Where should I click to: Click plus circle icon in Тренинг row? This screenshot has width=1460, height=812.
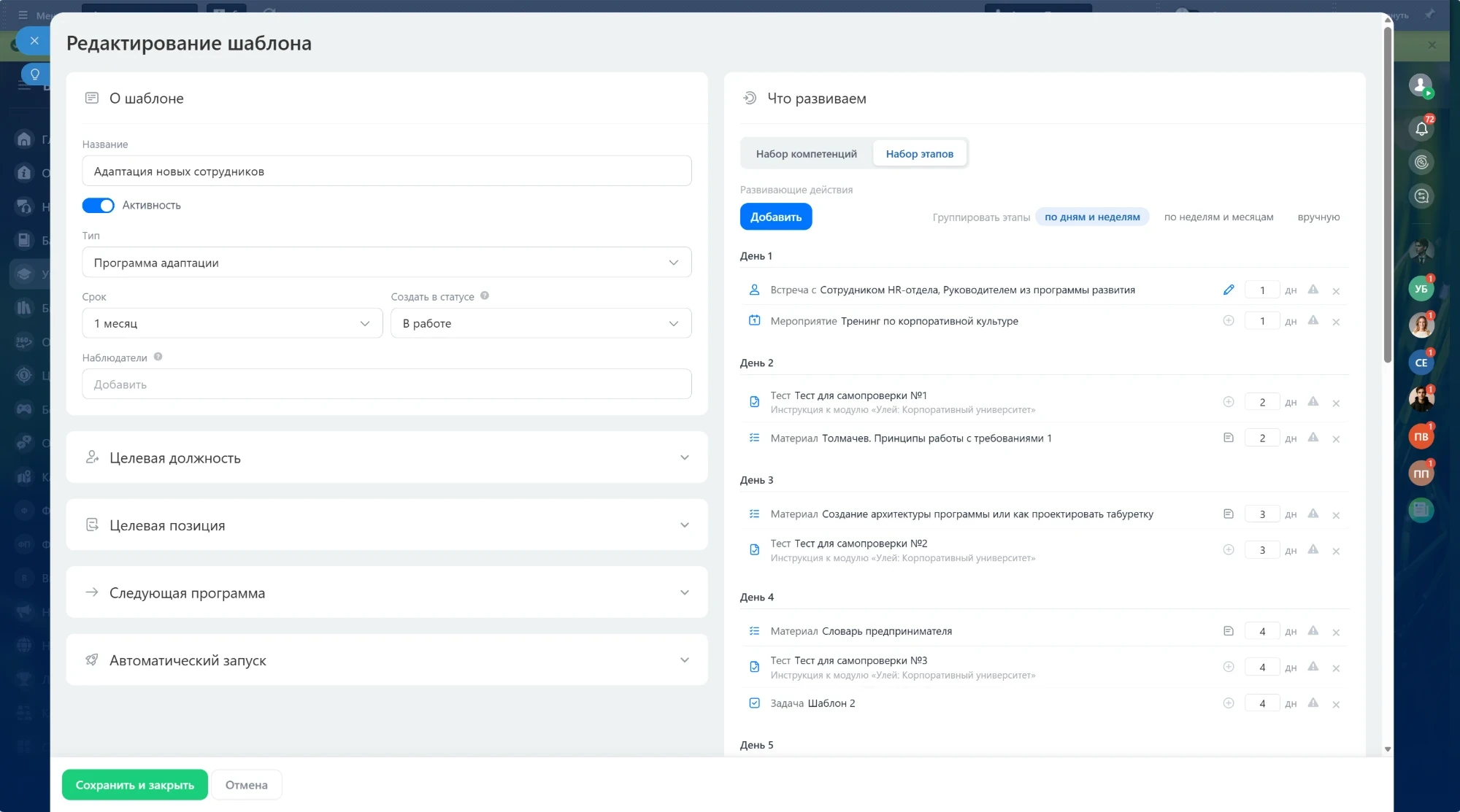(x=1229, y=320)
